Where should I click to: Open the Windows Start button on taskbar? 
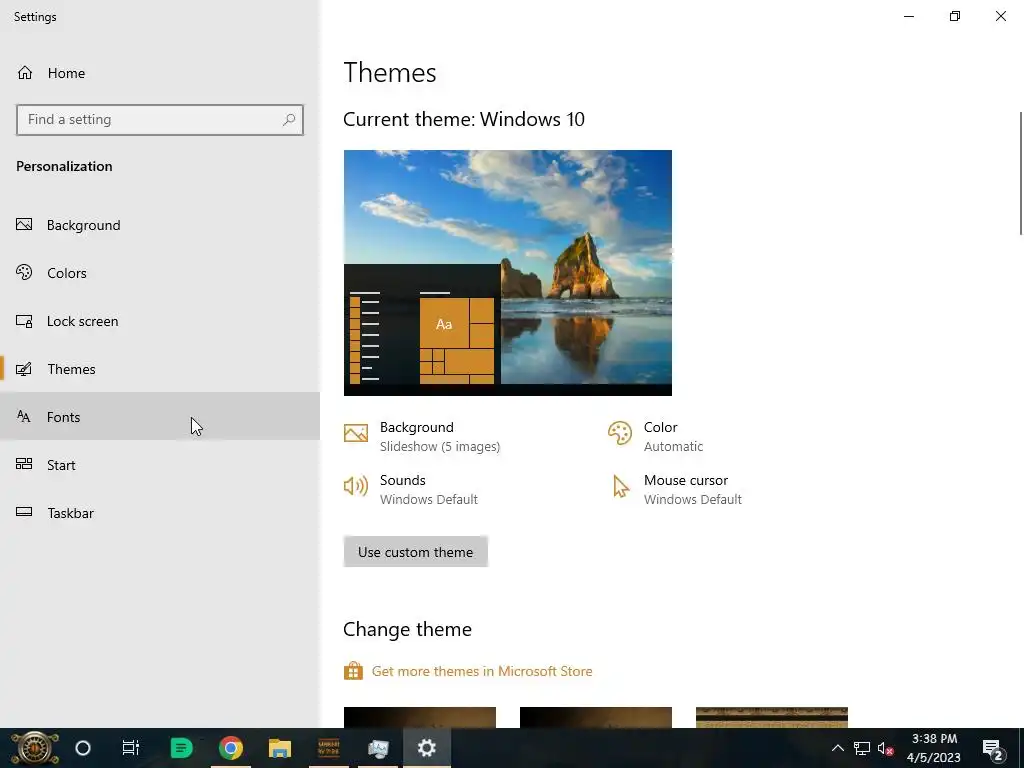35,748
